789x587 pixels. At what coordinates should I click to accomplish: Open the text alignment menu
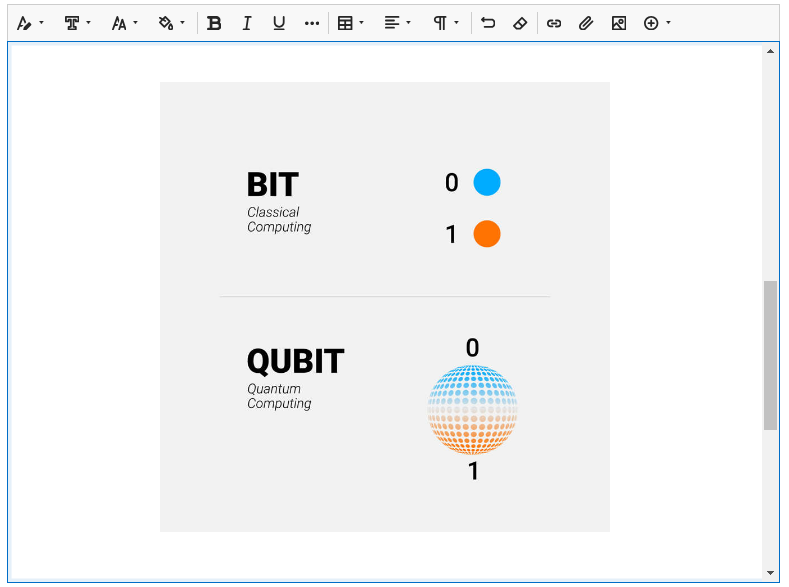tap(397, 23)
